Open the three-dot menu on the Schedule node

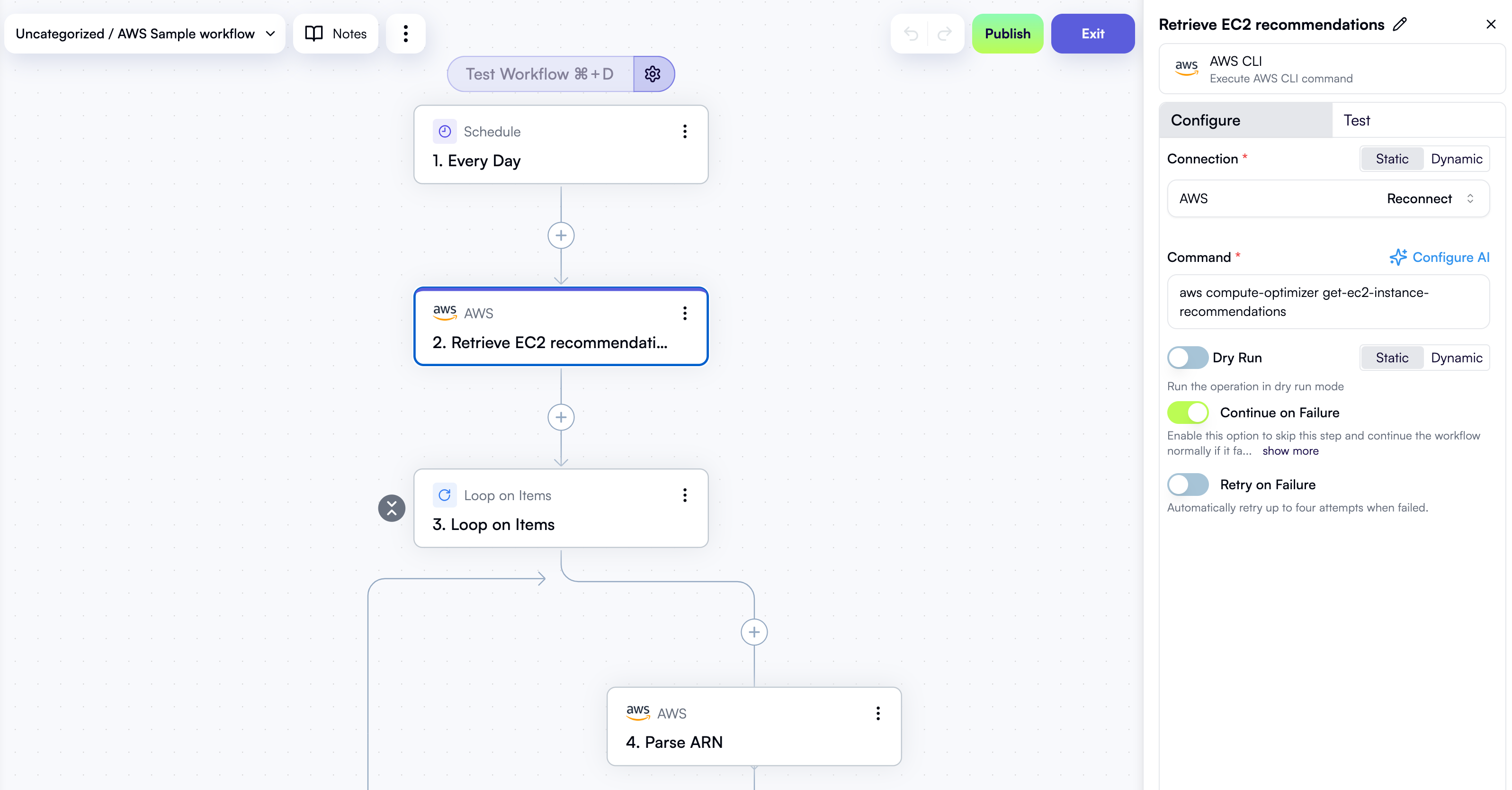[684, 132]
